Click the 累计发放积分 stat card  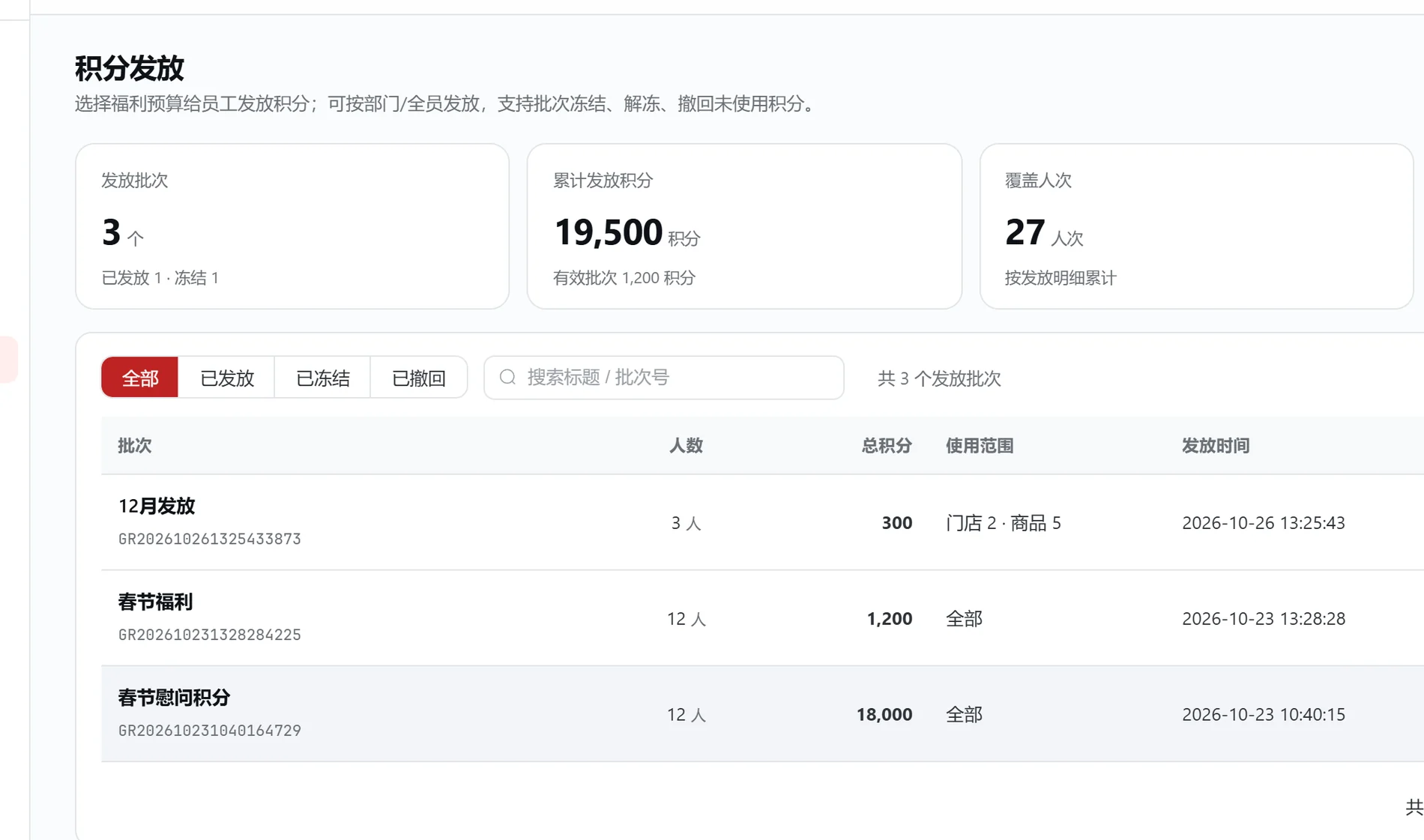(x=744, y=226)
